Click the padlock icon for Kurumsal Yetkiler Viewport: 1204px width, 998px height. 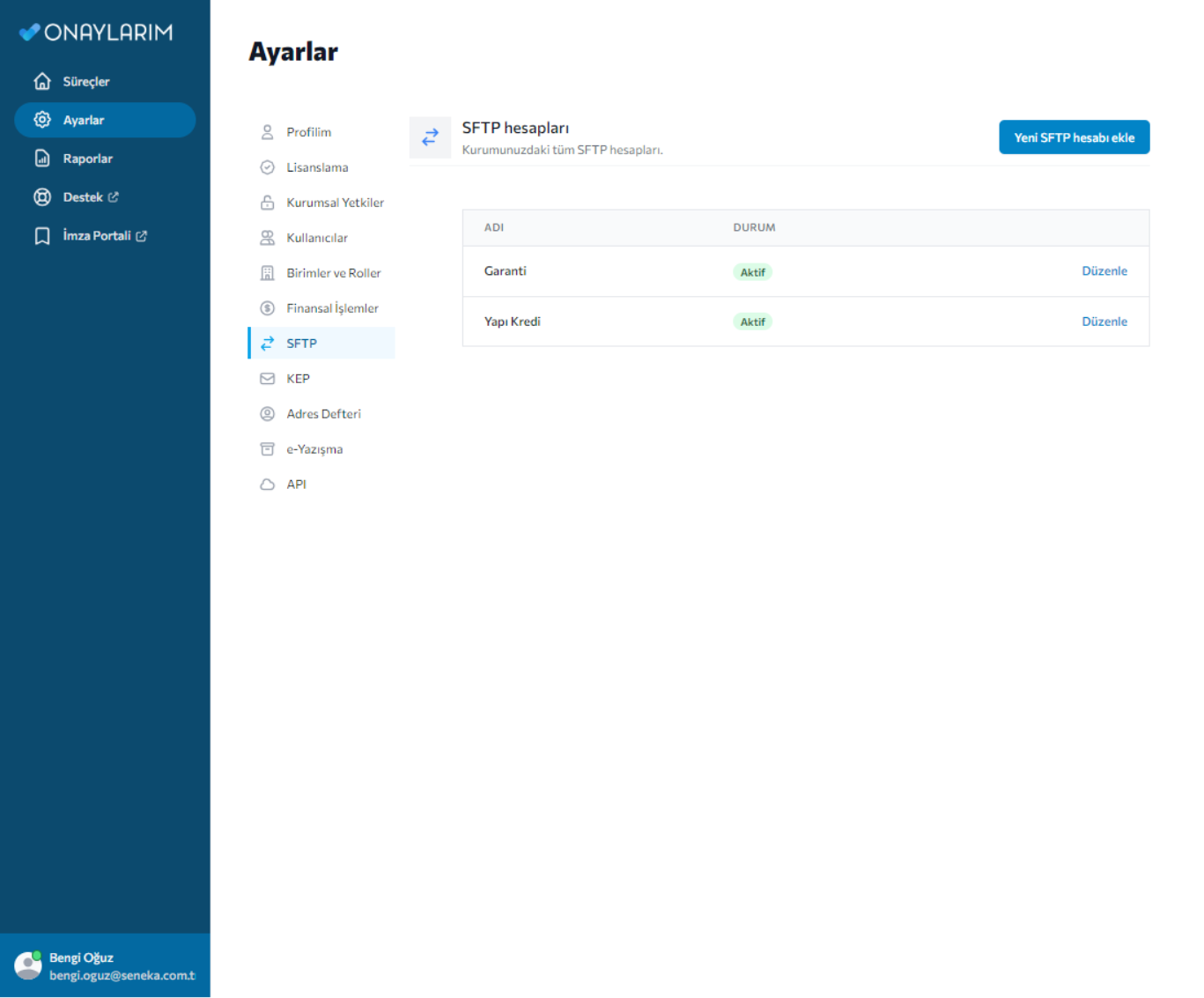tap(267, 203)
